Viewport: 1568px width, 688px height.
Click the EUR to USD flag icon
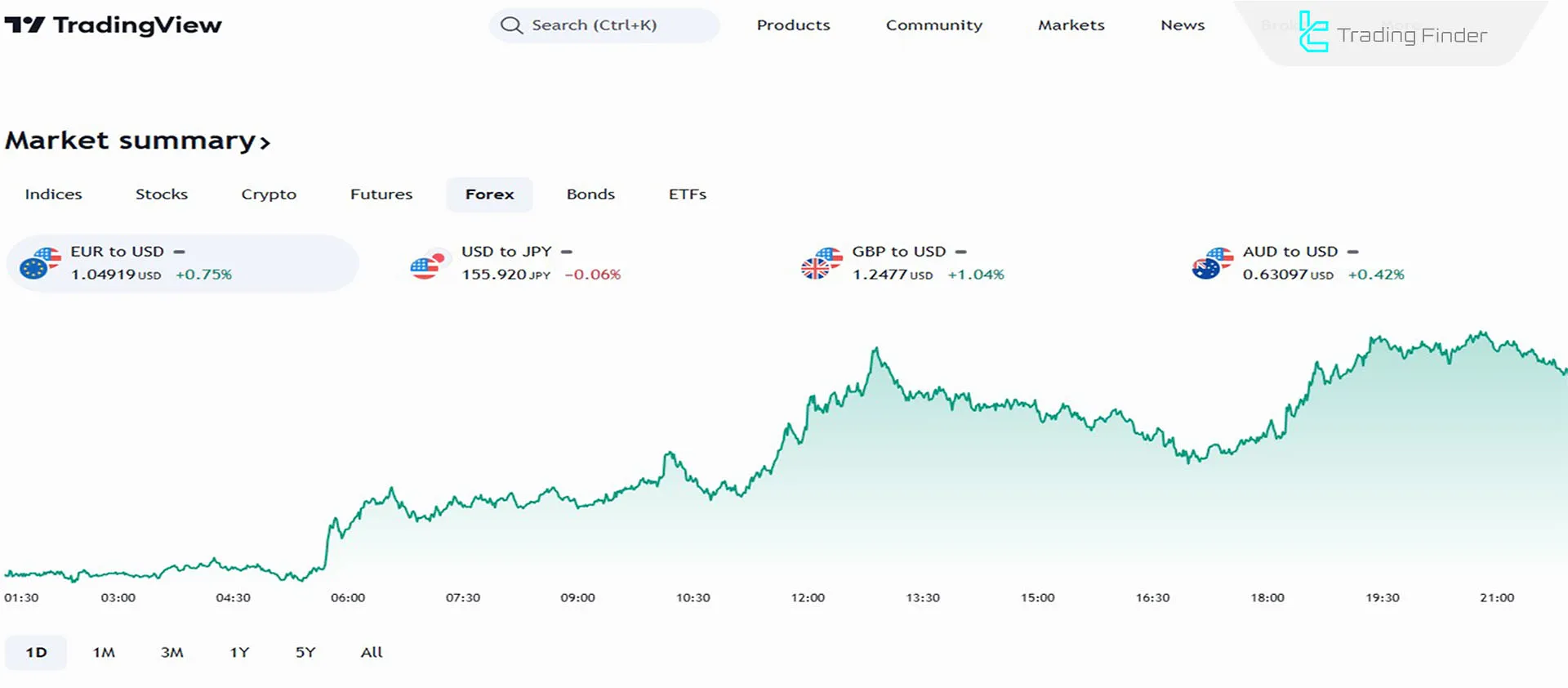pyautogui.click(x=40, y=263)
